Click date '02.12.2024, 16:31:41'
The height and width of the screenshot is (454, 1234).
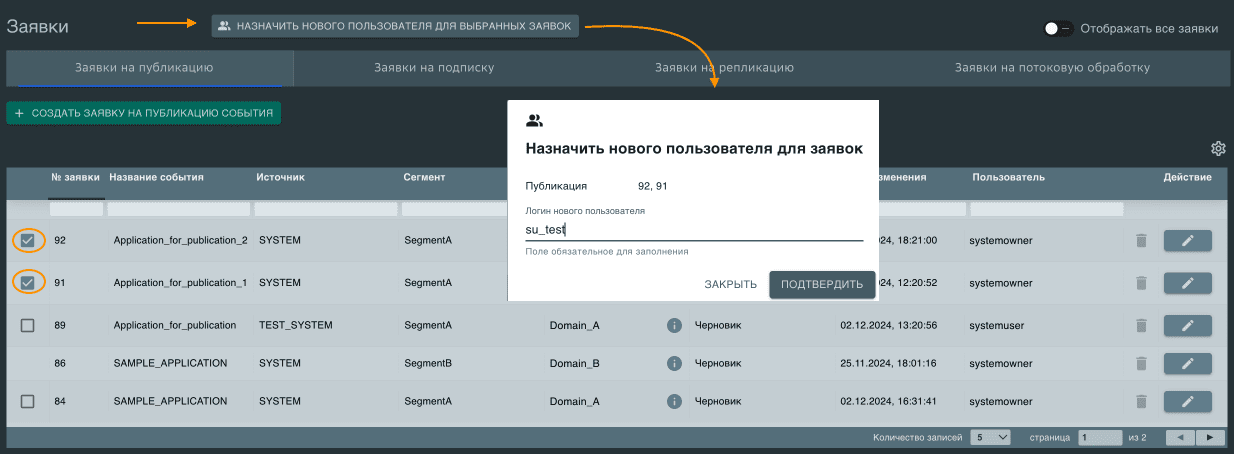(887, 401)
